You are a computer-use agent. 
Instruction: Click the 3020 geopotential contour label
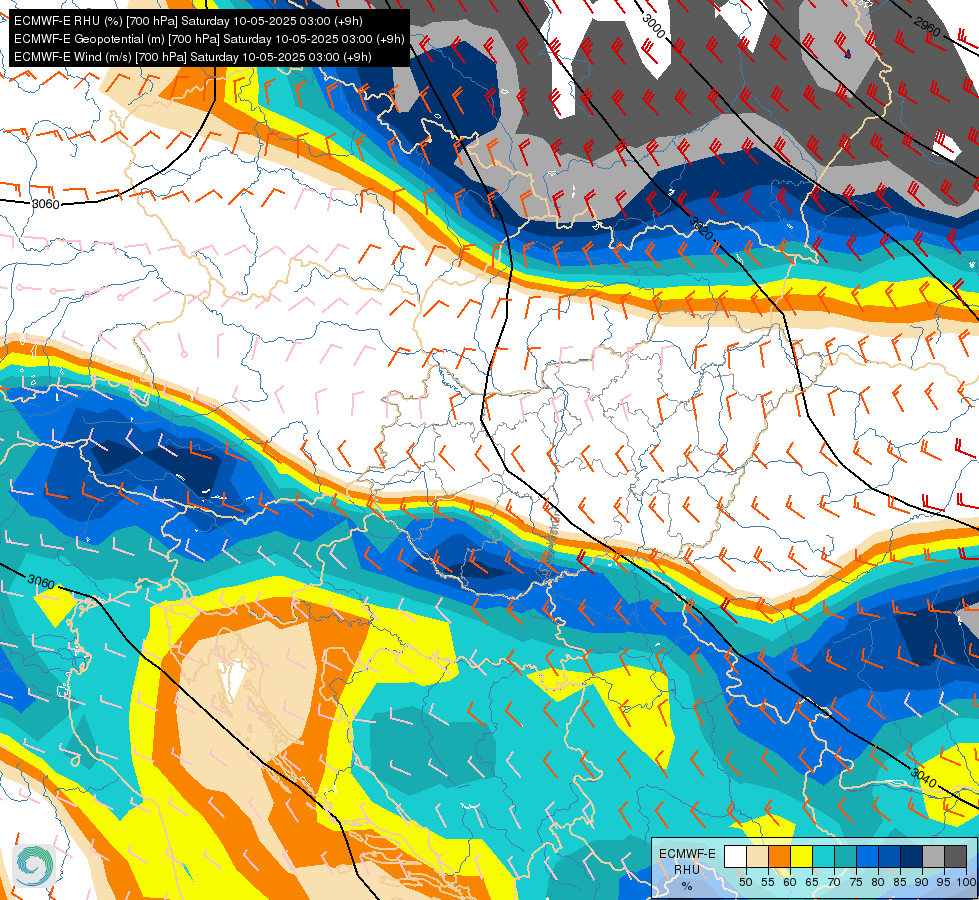click(702, 228)
